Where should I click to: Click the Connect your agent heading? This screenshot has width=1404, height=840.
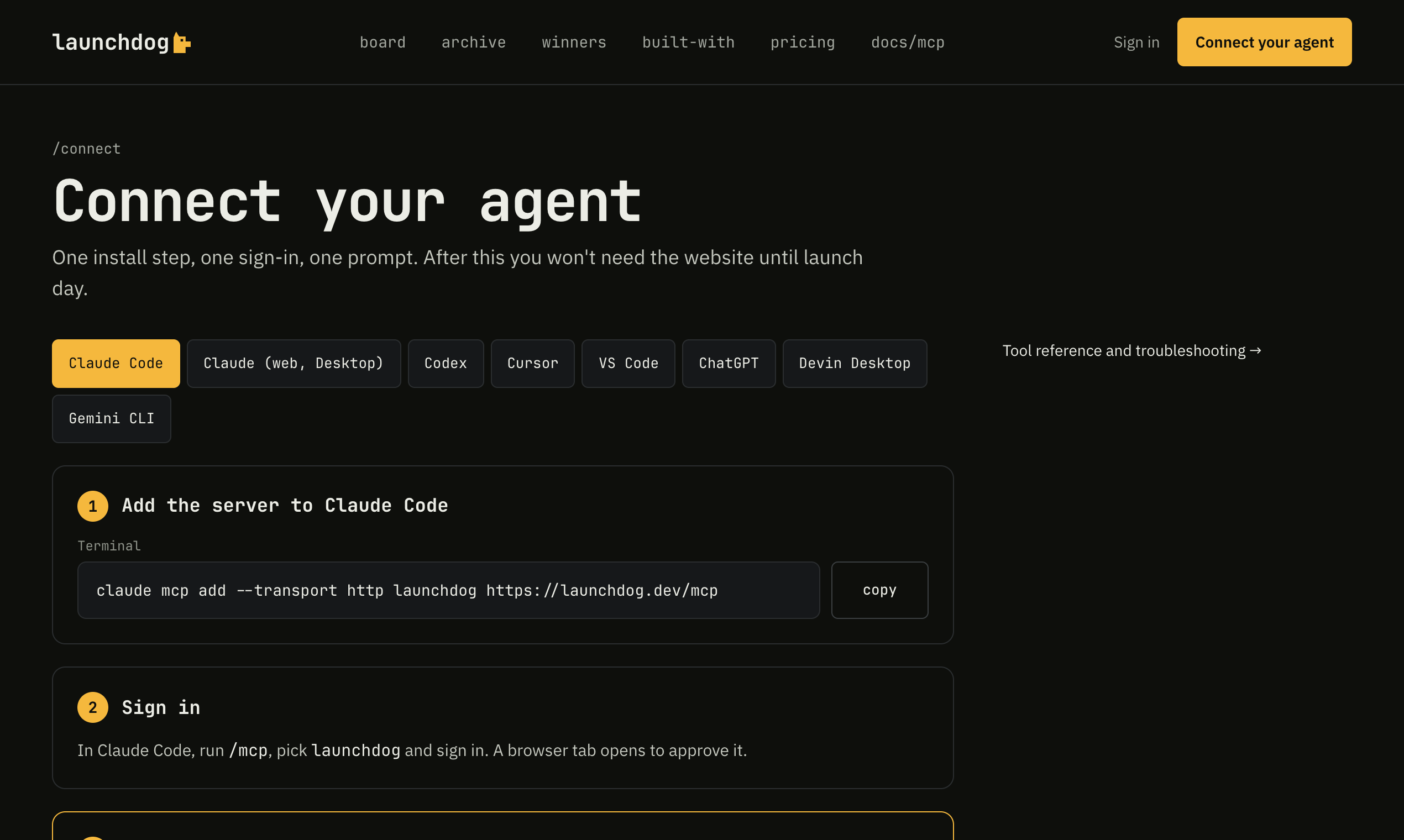pyautogui.click(x=348, y=202)
